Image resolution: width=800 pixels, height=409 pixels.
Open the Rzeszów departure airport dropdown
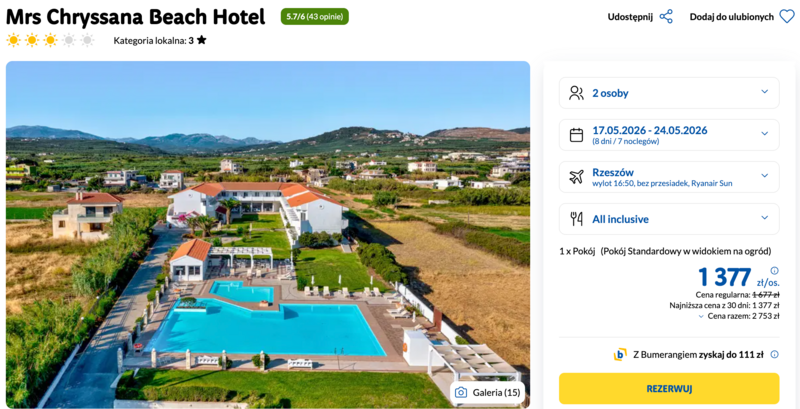click(669, 177)
